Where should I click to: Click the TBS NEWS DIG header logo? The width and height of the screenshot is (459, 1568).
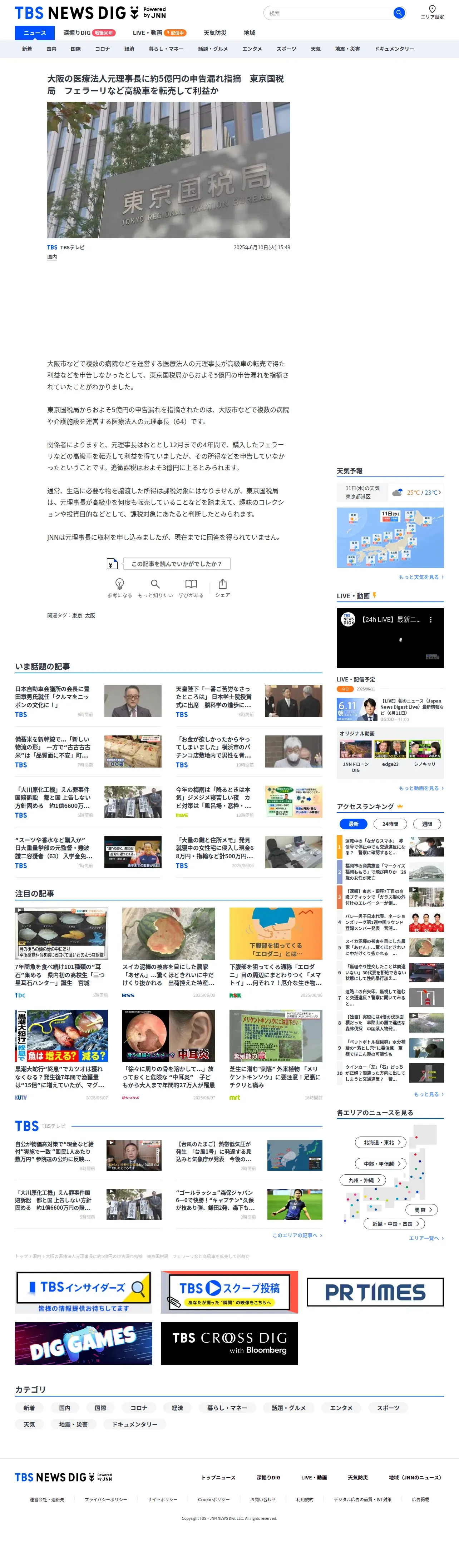pos(90,13)
